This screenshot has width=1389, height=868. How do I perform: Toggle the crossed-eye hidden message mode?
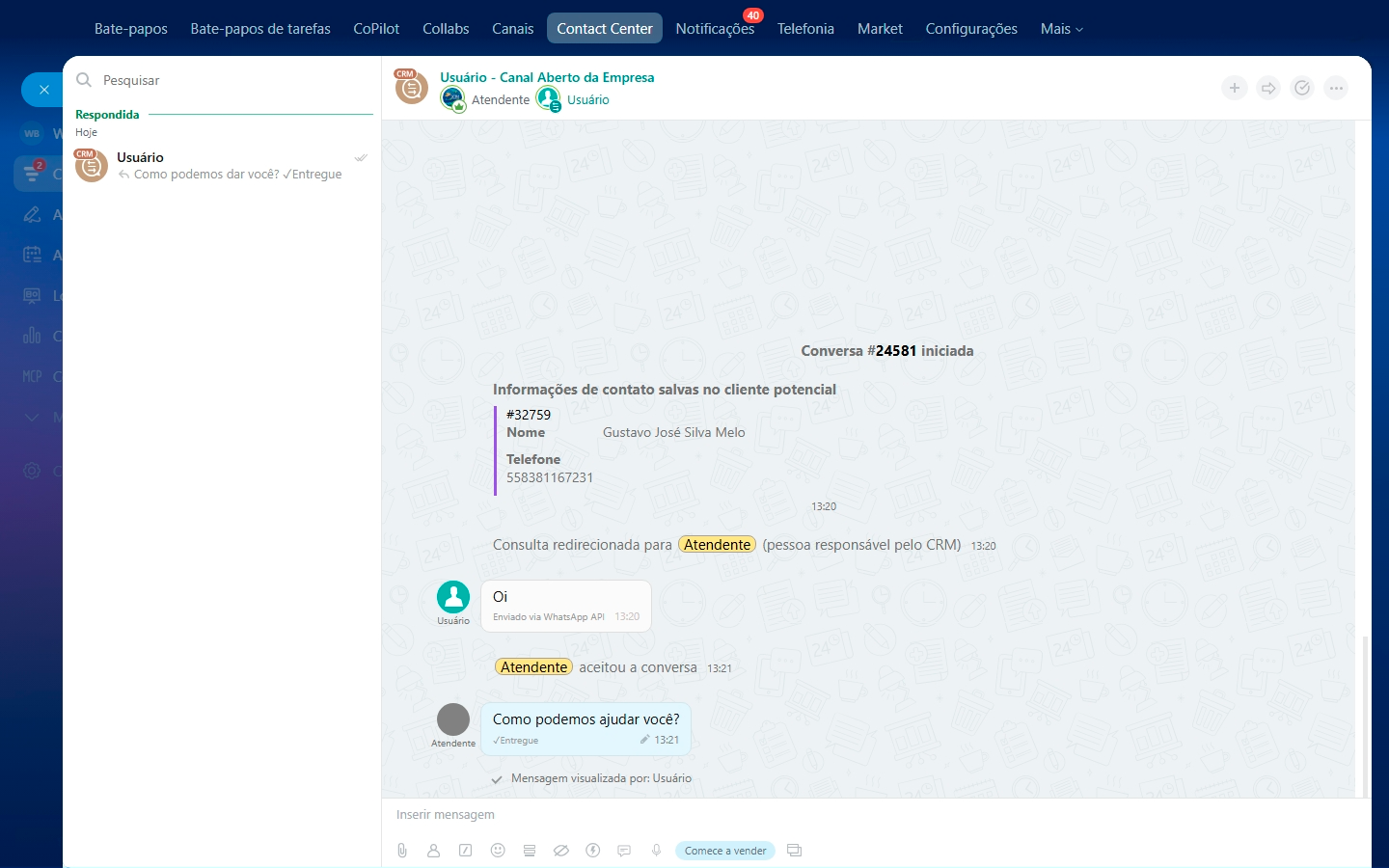(560, 851)
